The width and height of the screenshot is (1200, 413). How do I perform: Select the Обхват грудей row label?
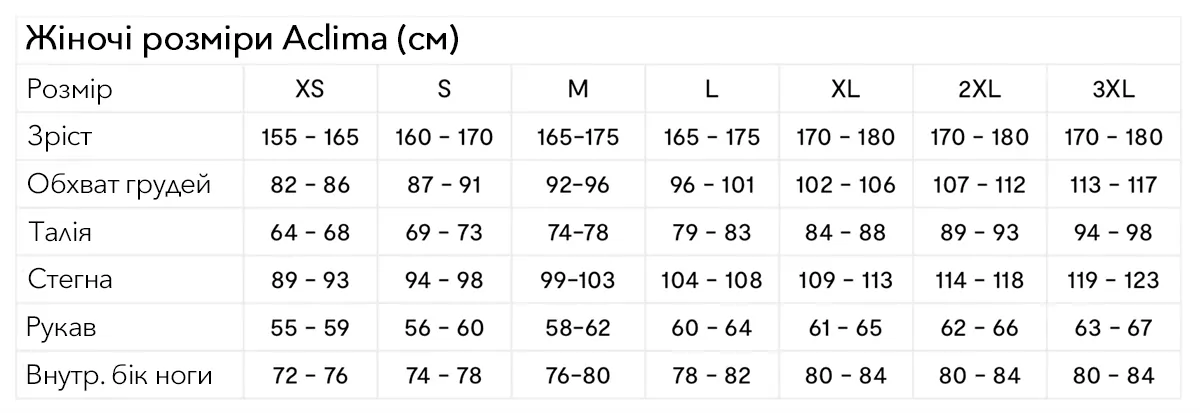(119, 185)
